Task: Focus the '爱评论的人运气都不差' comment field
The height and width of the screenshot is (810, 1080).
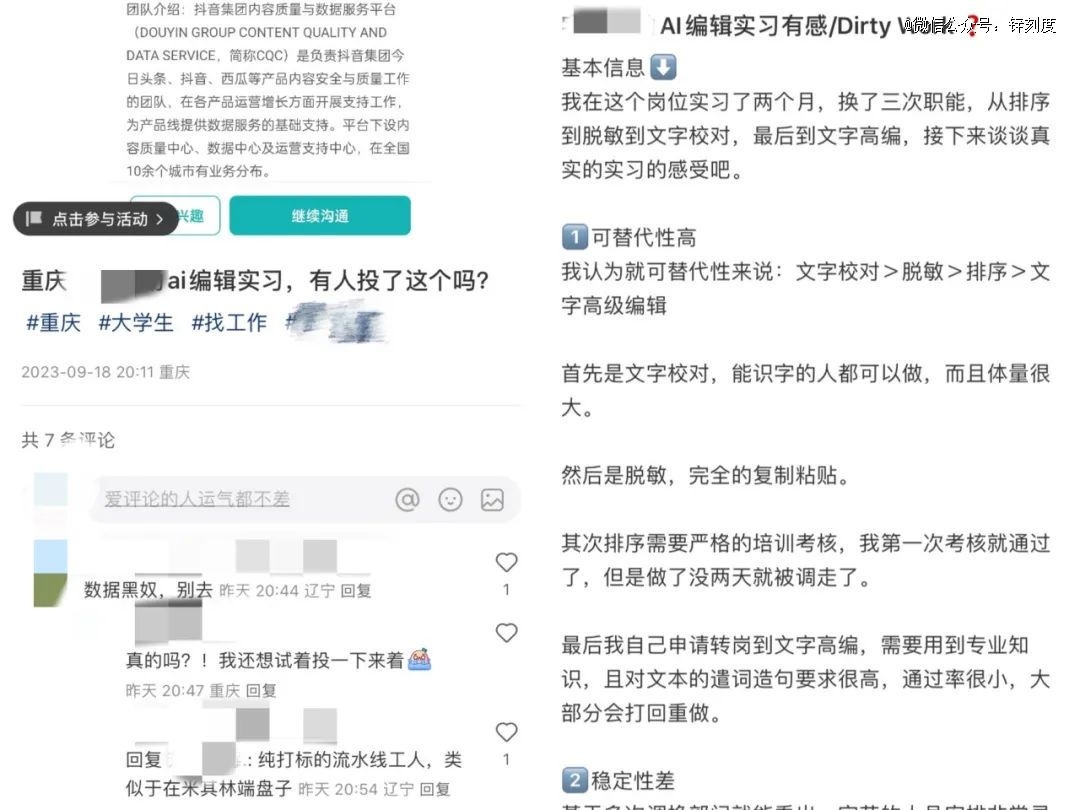Action: 241,499
